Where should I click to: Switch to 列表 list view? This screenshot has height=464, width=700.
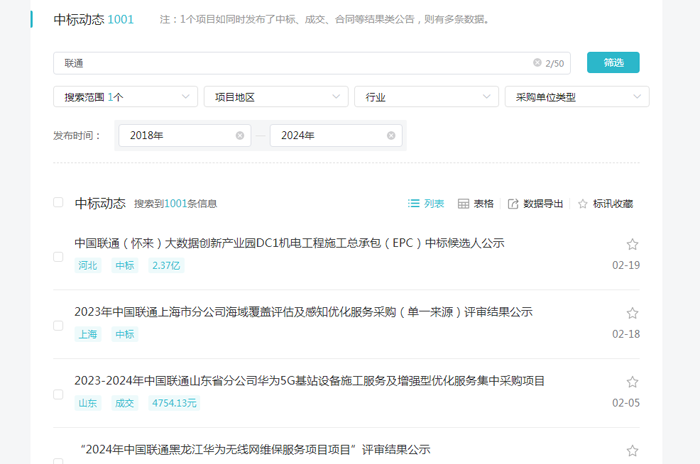426,204
